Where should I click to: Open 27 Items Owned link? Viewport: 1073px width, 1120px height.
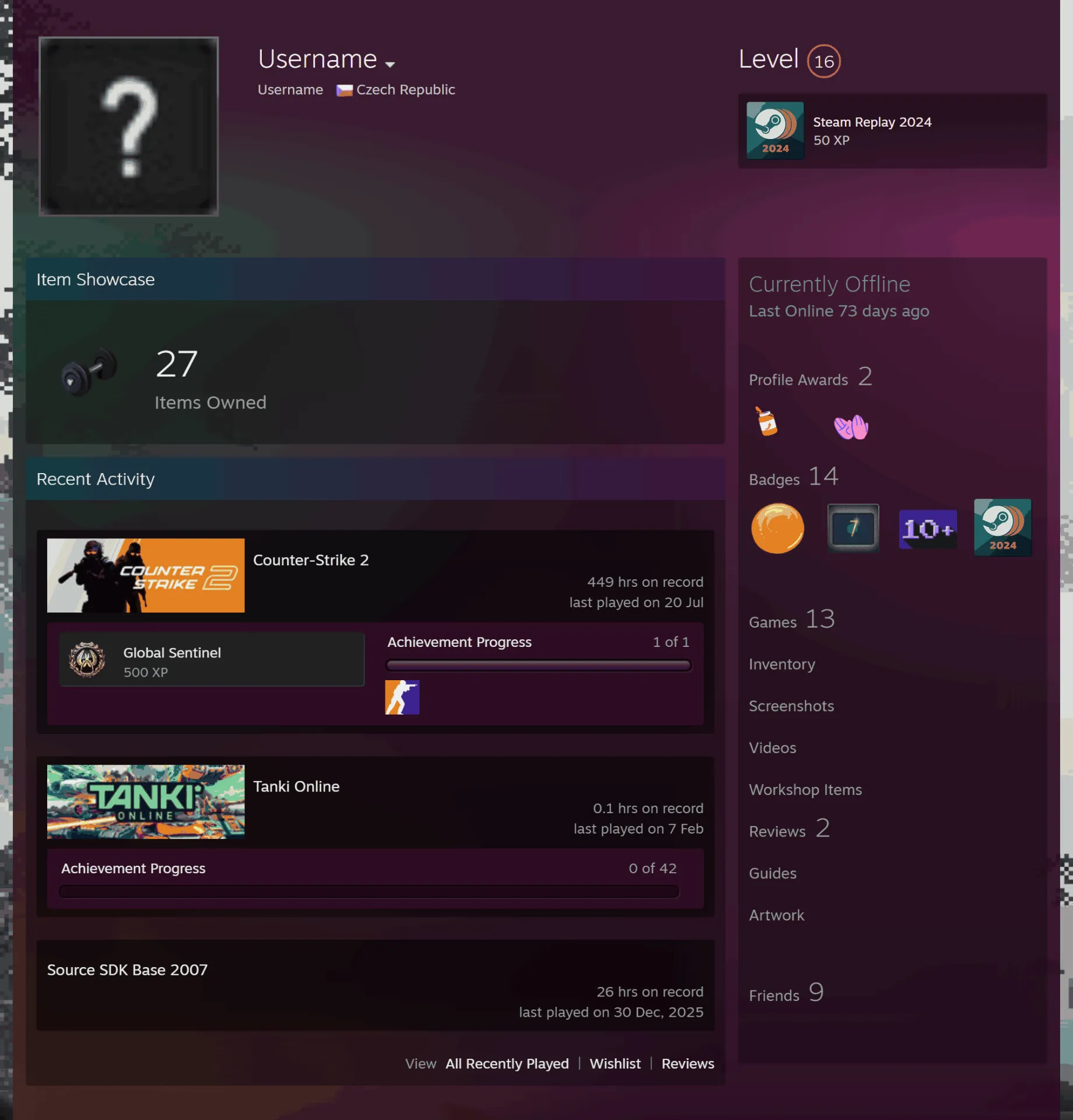(x=211, y=379)
